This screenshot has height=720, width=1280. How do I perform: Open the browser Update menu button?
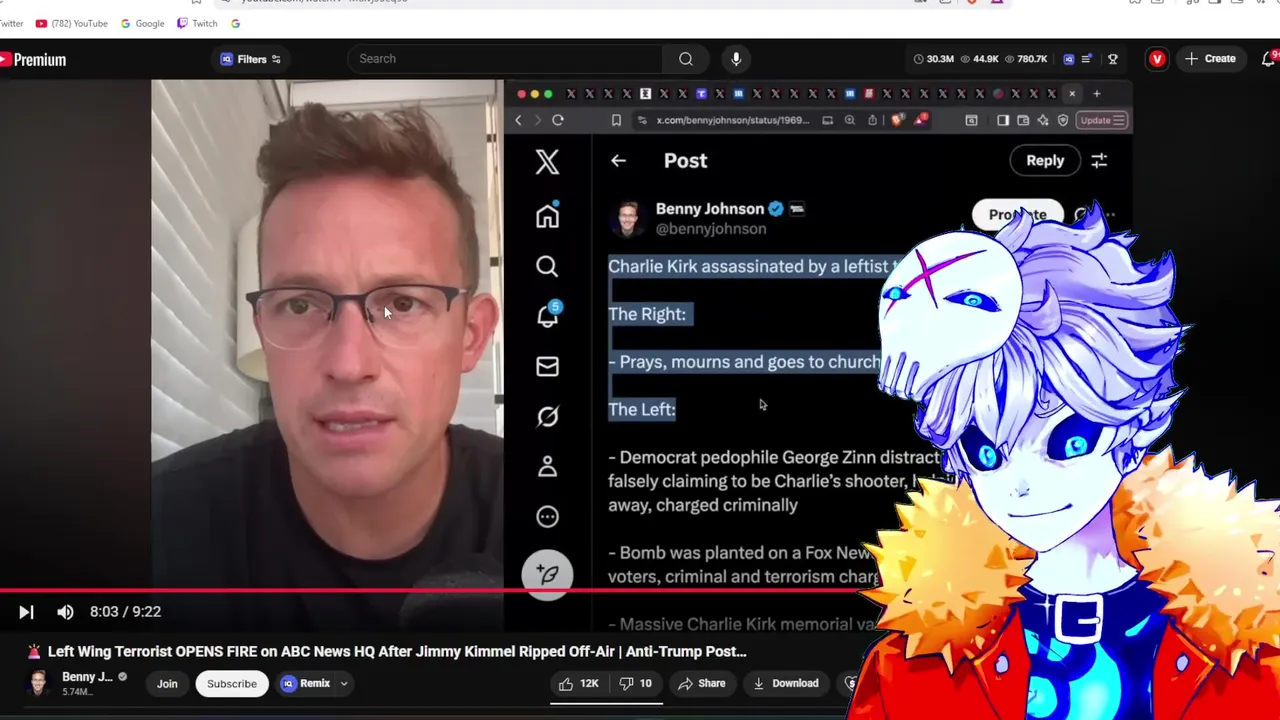1103,120
